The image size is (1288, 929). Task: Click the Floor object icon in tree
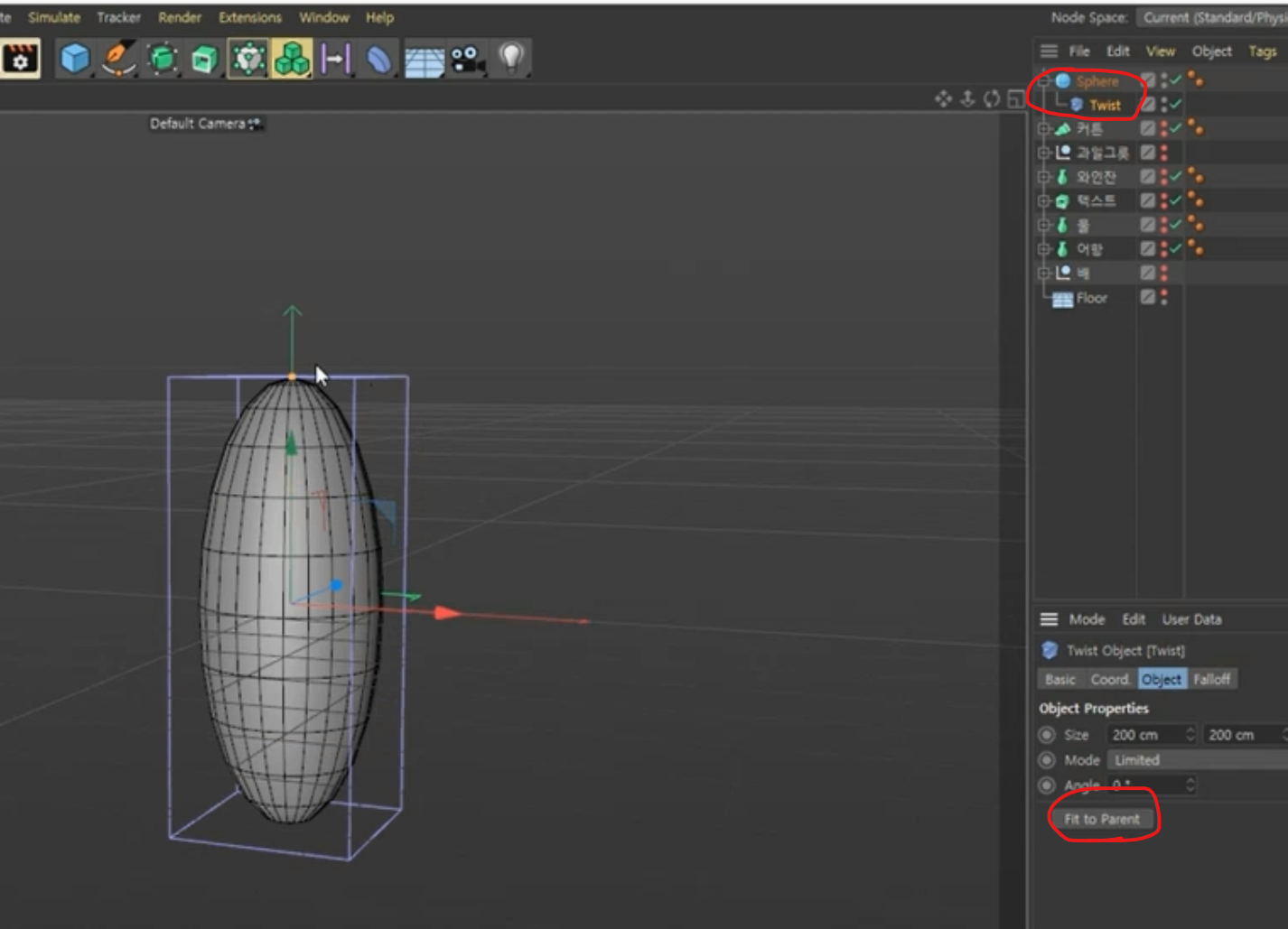1062,298
